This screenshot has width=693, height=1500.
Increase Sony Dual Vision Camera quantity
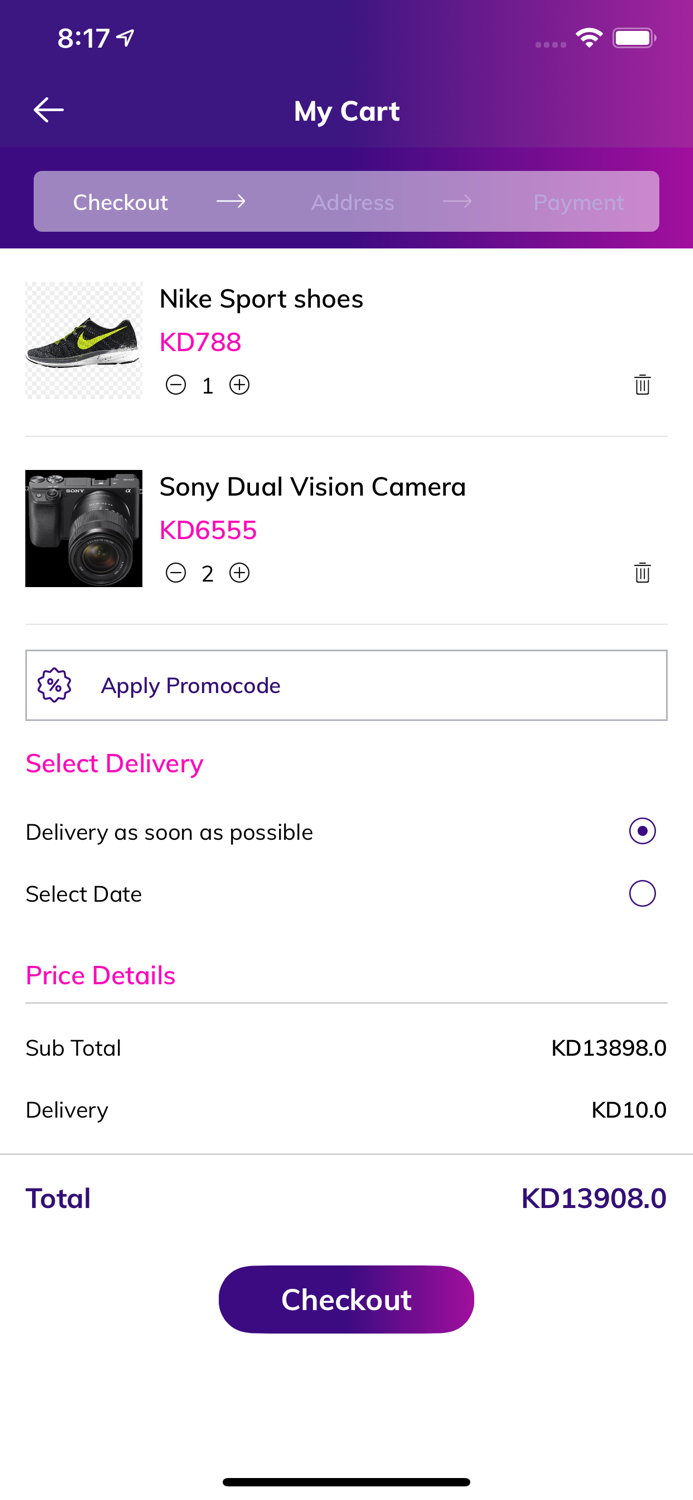click(239, 573)
